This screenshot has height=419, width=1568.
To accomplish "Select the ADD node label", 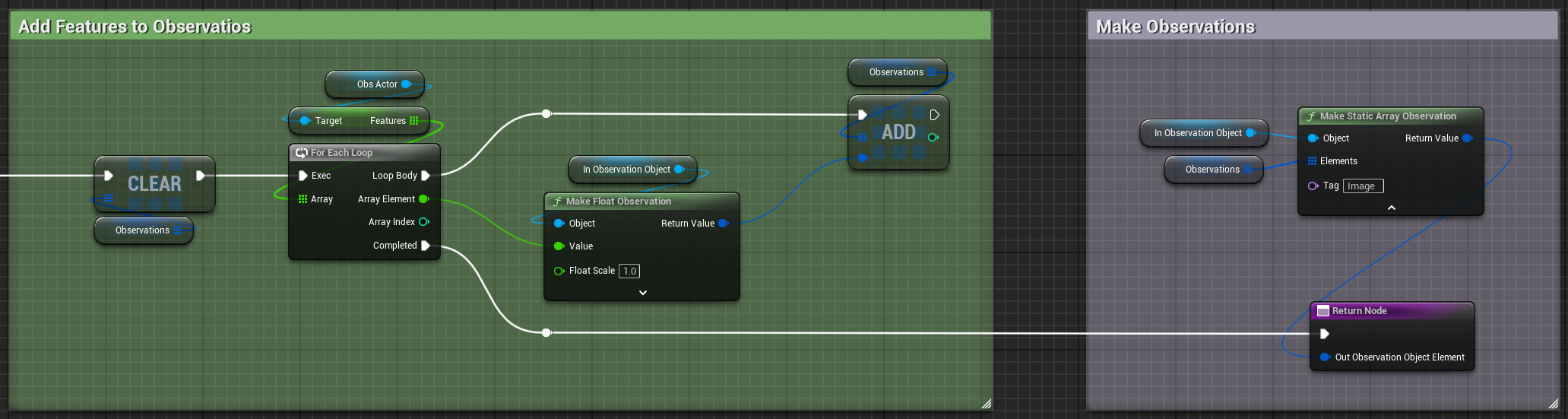I will (898, 132).
